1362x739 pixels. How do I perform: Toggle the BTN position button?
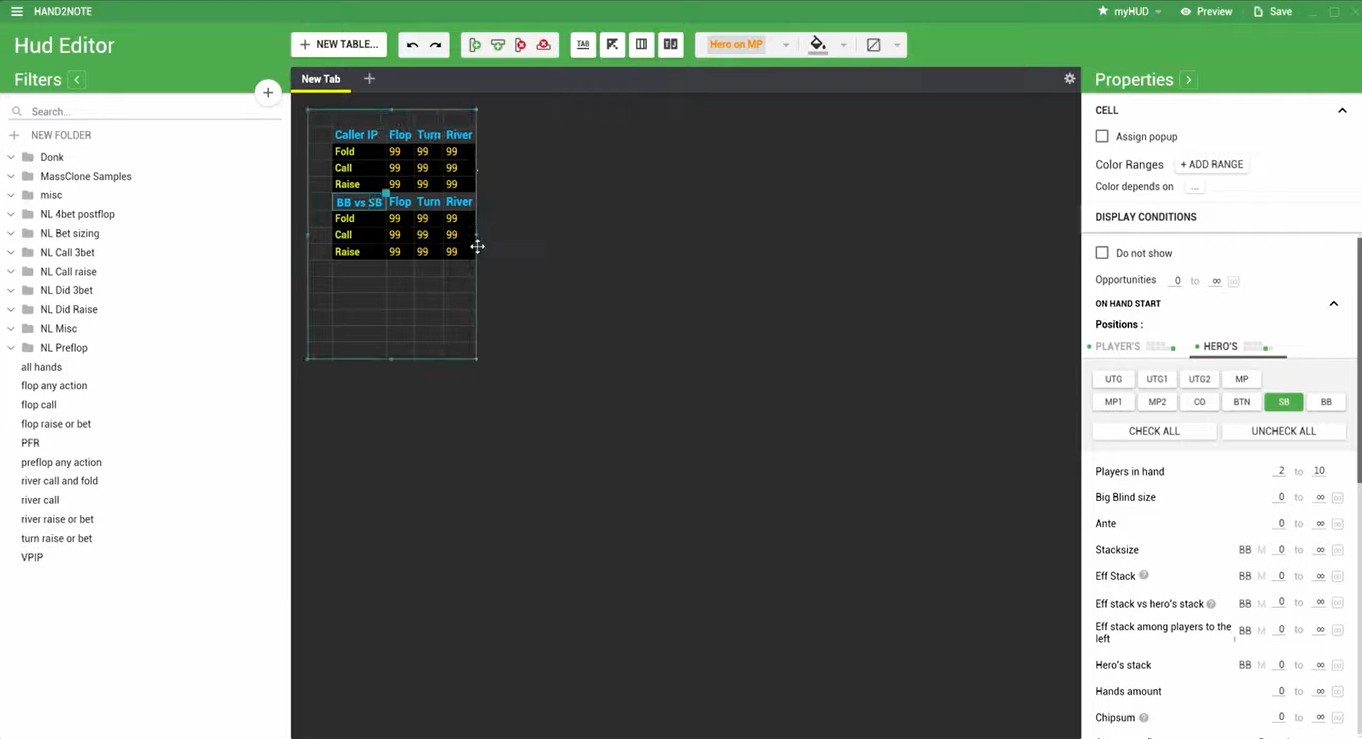[1242, 402]
